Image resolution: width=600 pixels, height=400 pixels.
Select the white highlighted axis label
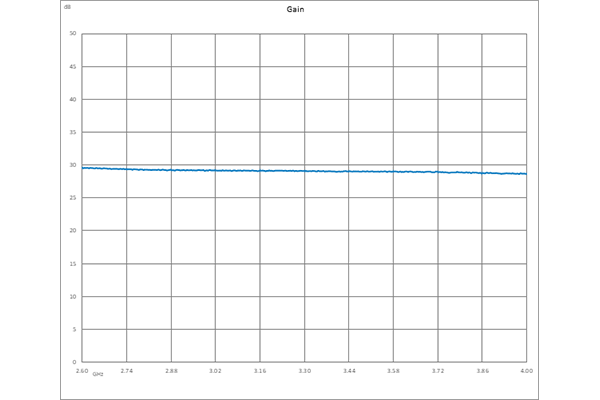[x=101, y=375]
